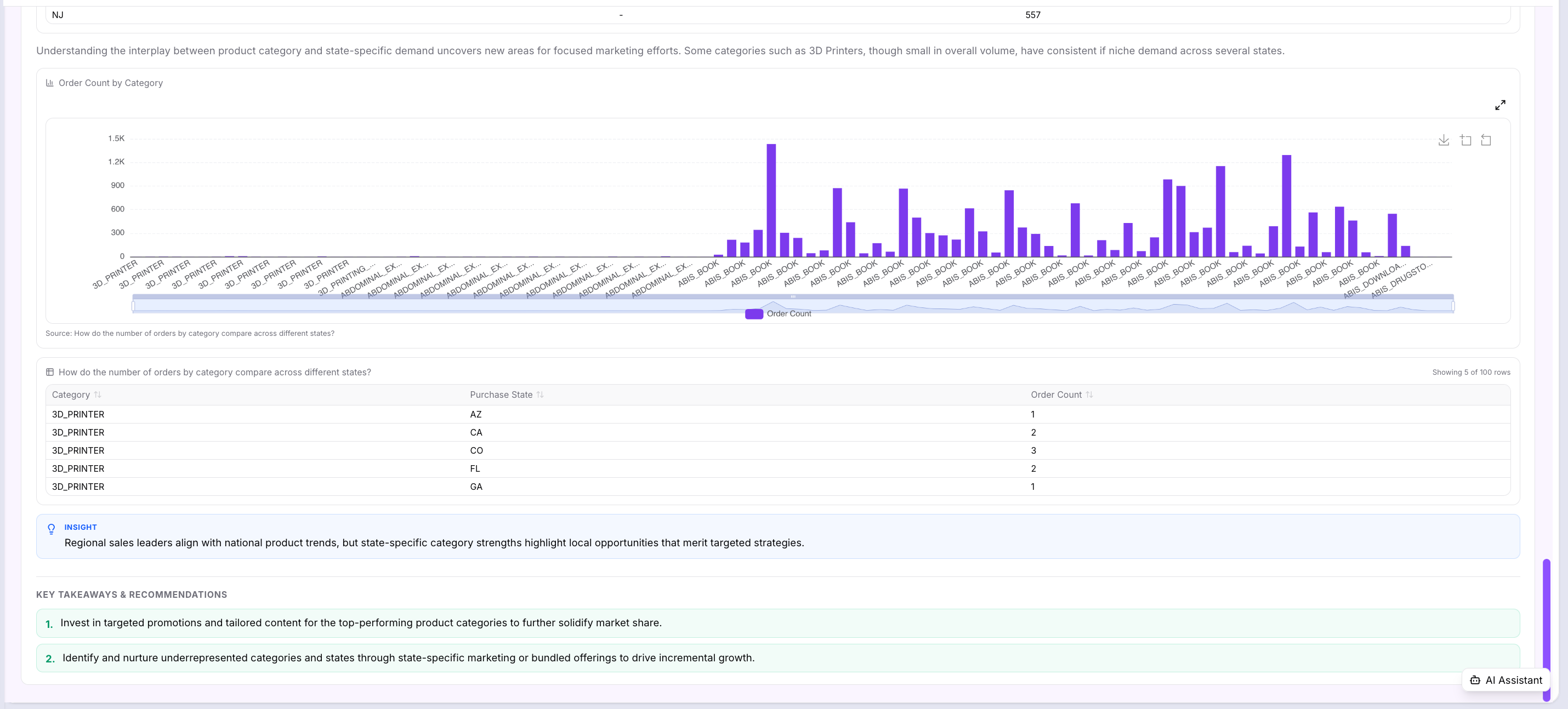The width and height of the screenshot is (1568, 709).
Task: Select the CO purchase state cell
Action: click(476, 450)
